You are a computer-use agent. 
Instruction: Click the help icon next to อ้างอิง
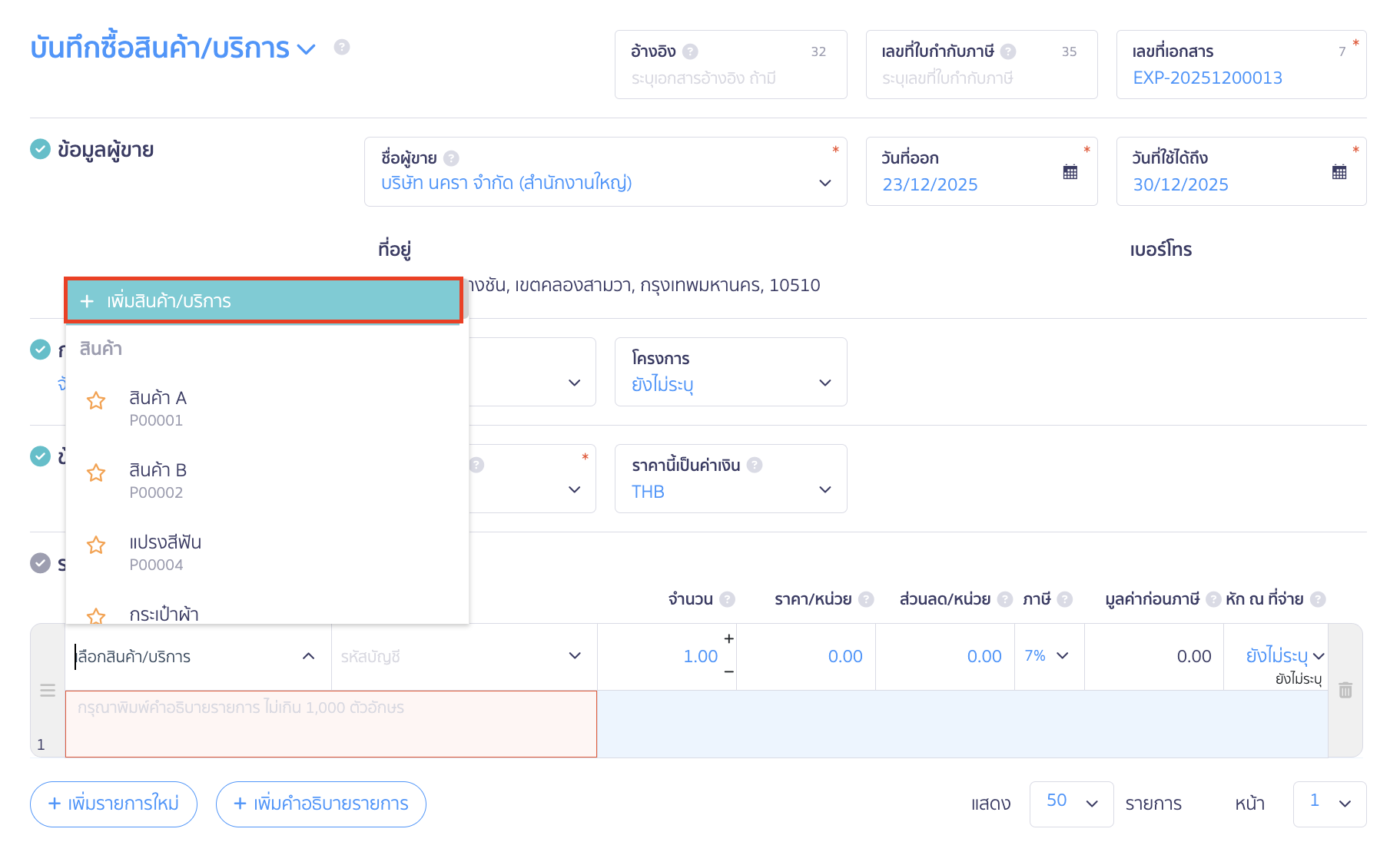tap(690, 51)
